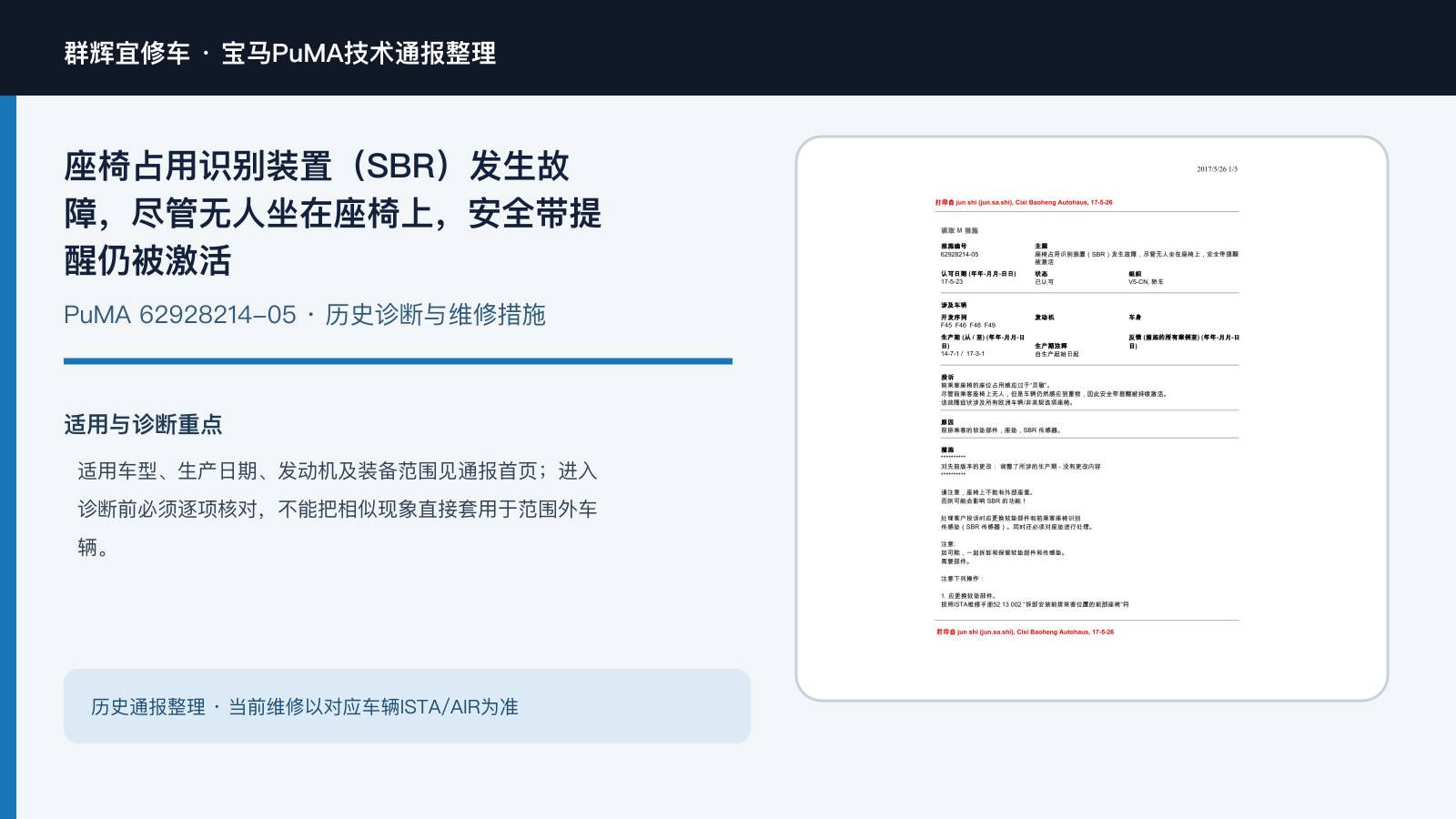Click the 状态 已认可 field in document

[x=1045, y=278]
